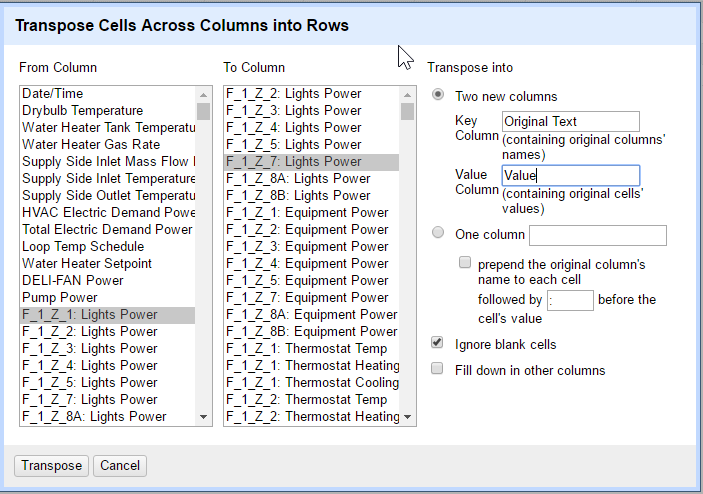
Task: Click the To Column list scroll-up arrow
Action: 407,95
